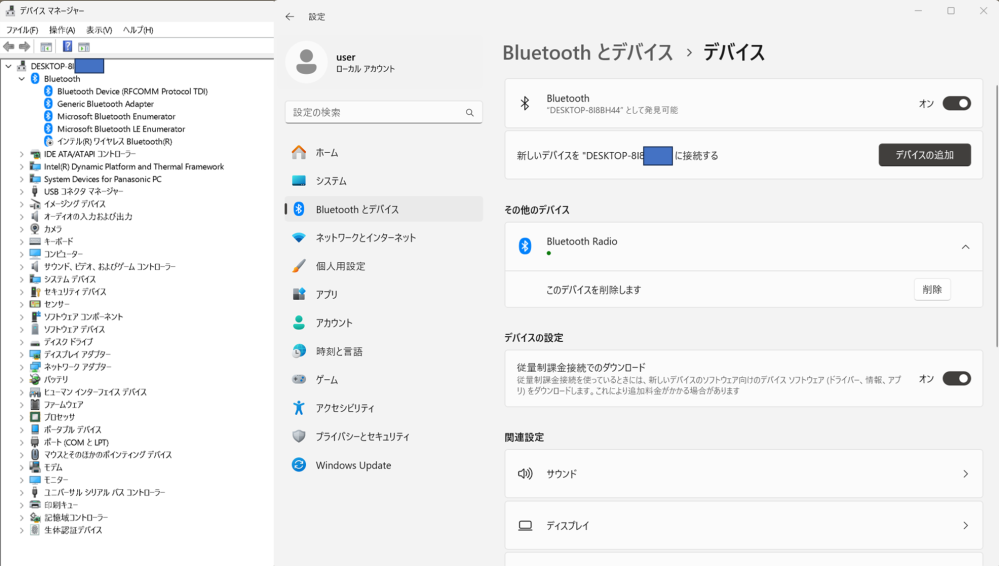Click the battery icon beside バッテリ
The height and width of the screenshot is (566, 999).
pyautogui.click(x=35, y=379)
